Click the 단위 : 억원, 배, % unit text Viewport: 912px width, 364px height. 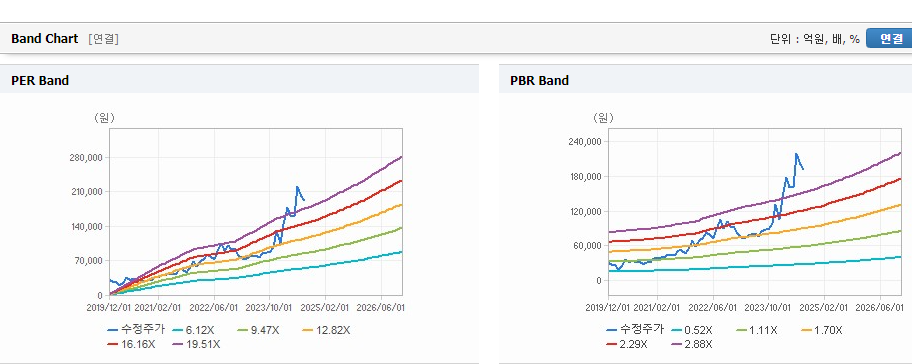click(814, 39)
